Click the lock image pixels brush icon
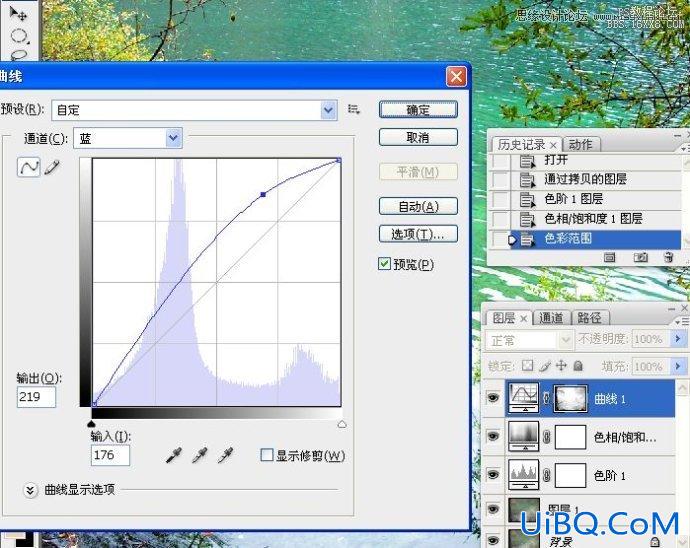Image resolution: width=690 pixels, height=548 pixels. [x=545, y=366]
